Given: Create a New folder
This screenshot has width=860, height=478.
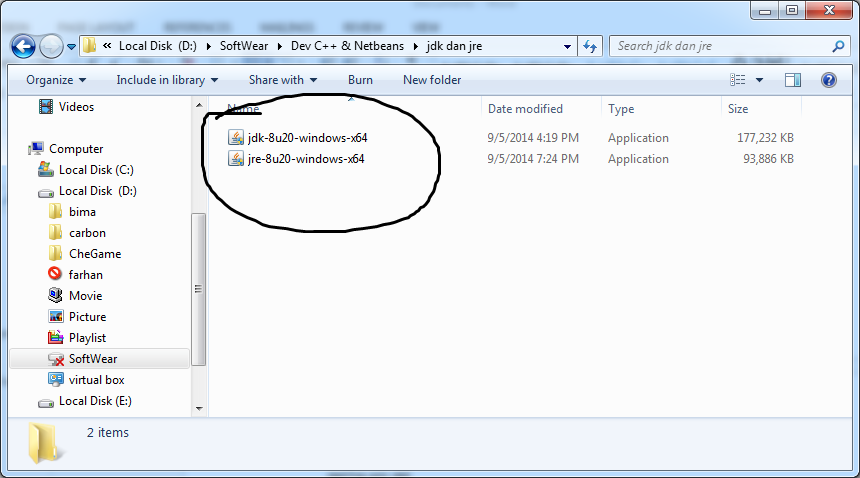Looking at the screenshot, I should coord(432,80).
